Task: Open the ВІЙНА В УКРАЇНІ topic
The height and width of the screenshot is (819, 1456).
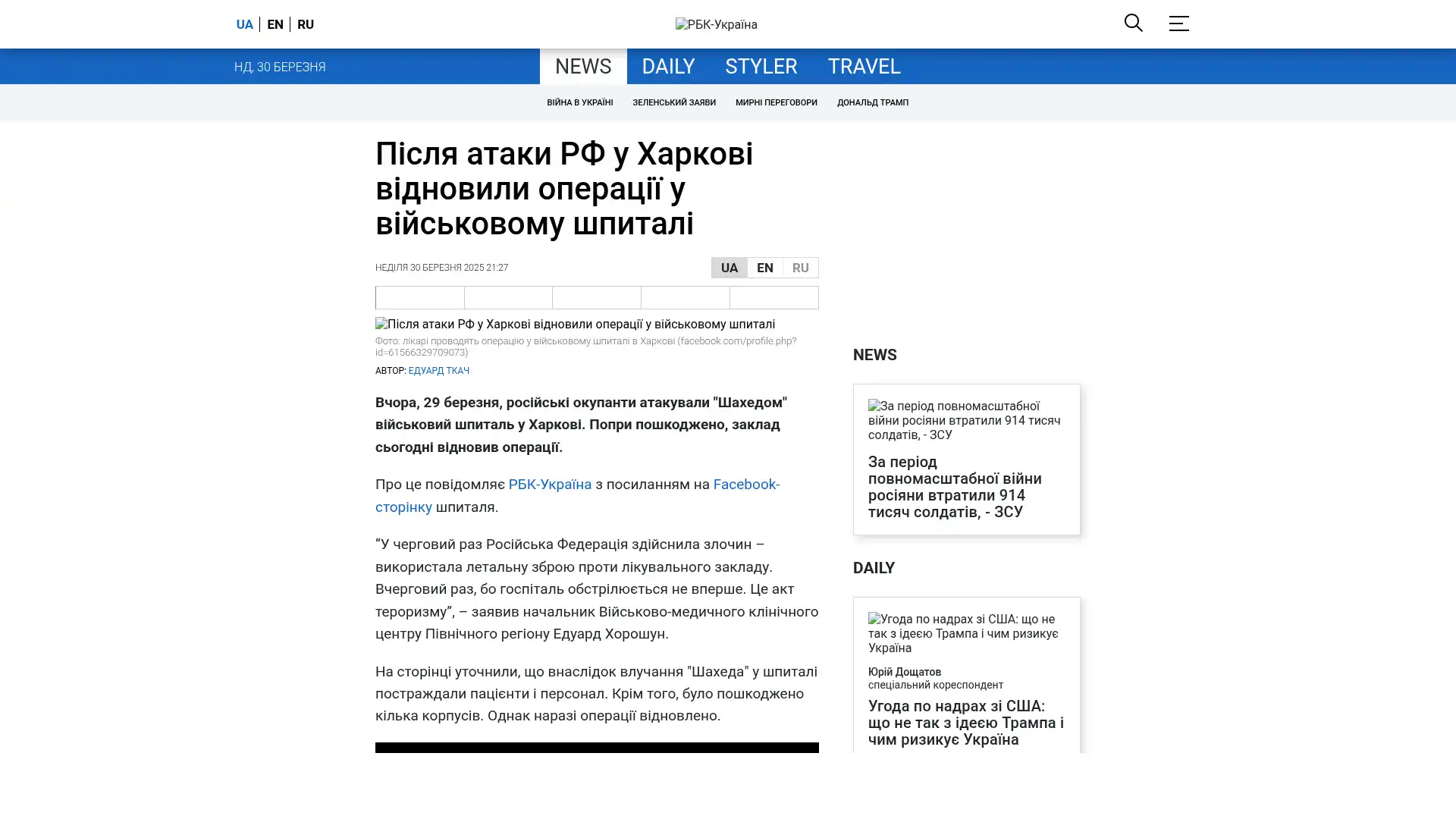Action: pyautogui.click(x=579, y=102)
